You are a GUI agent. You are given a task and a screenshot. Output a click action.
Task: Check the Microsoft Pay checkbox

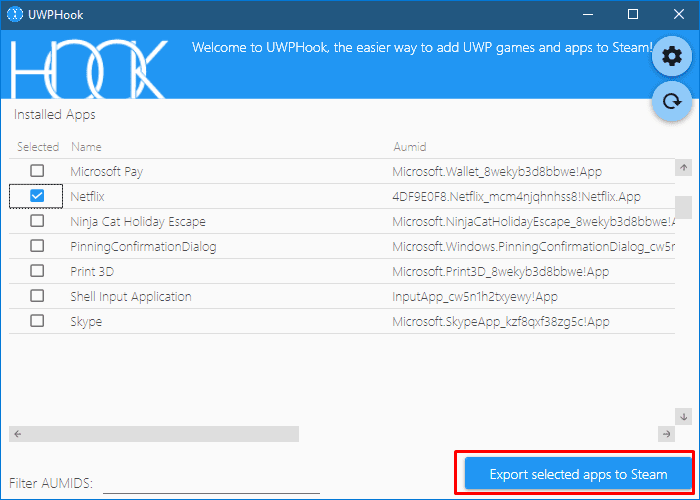pyautogui.click(x=37, y=171)
